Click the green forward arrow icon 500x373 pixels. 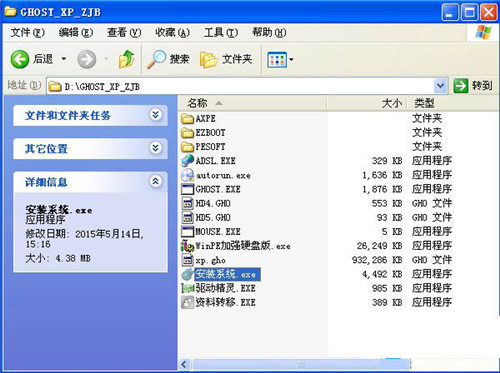(x=87, y=59)
